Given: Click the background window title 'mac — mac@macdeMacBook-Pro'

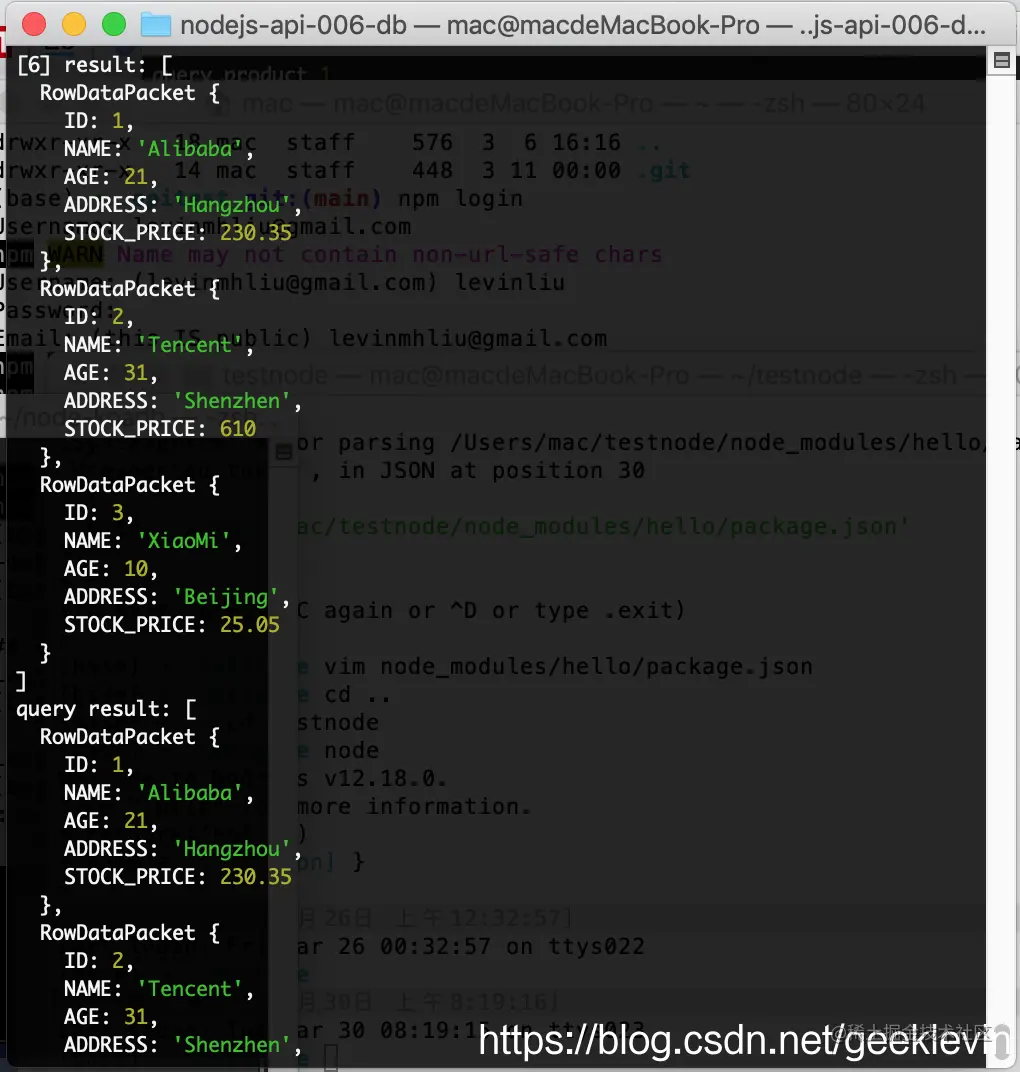Looking at the screenshot, I should click(x=448, y=104).
